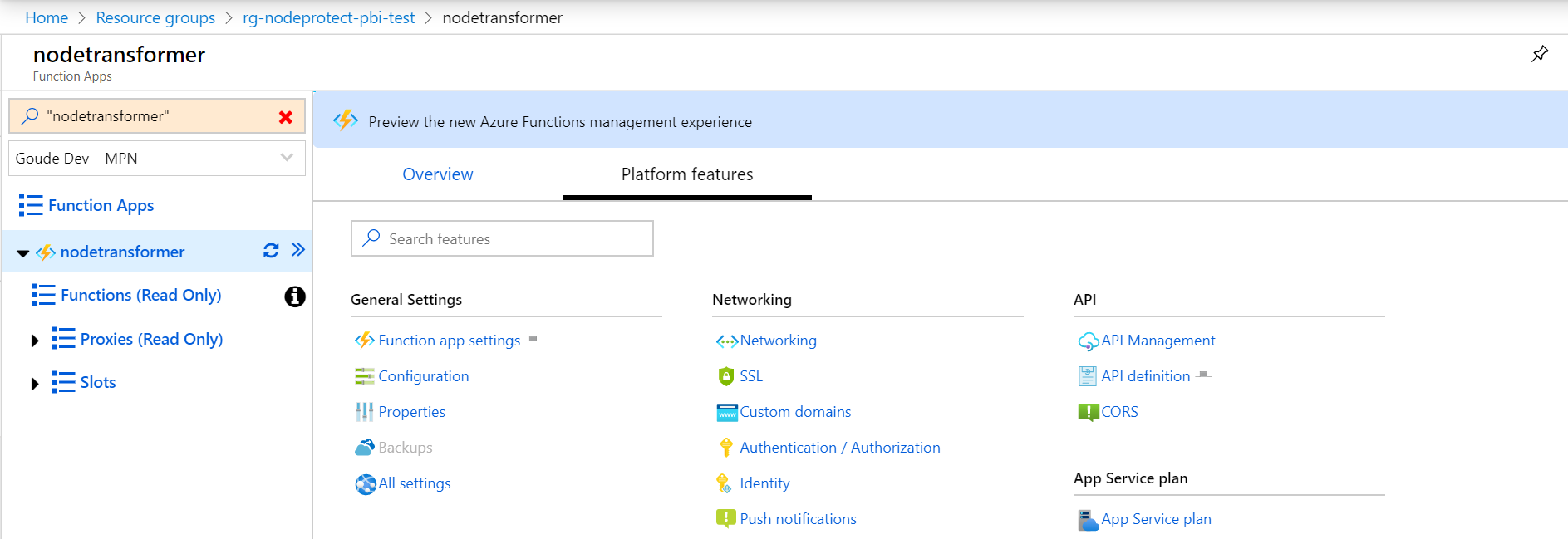This screenshot has width=1568, height=539.
Task: Open the Properties link
Action: coord(412,412)
